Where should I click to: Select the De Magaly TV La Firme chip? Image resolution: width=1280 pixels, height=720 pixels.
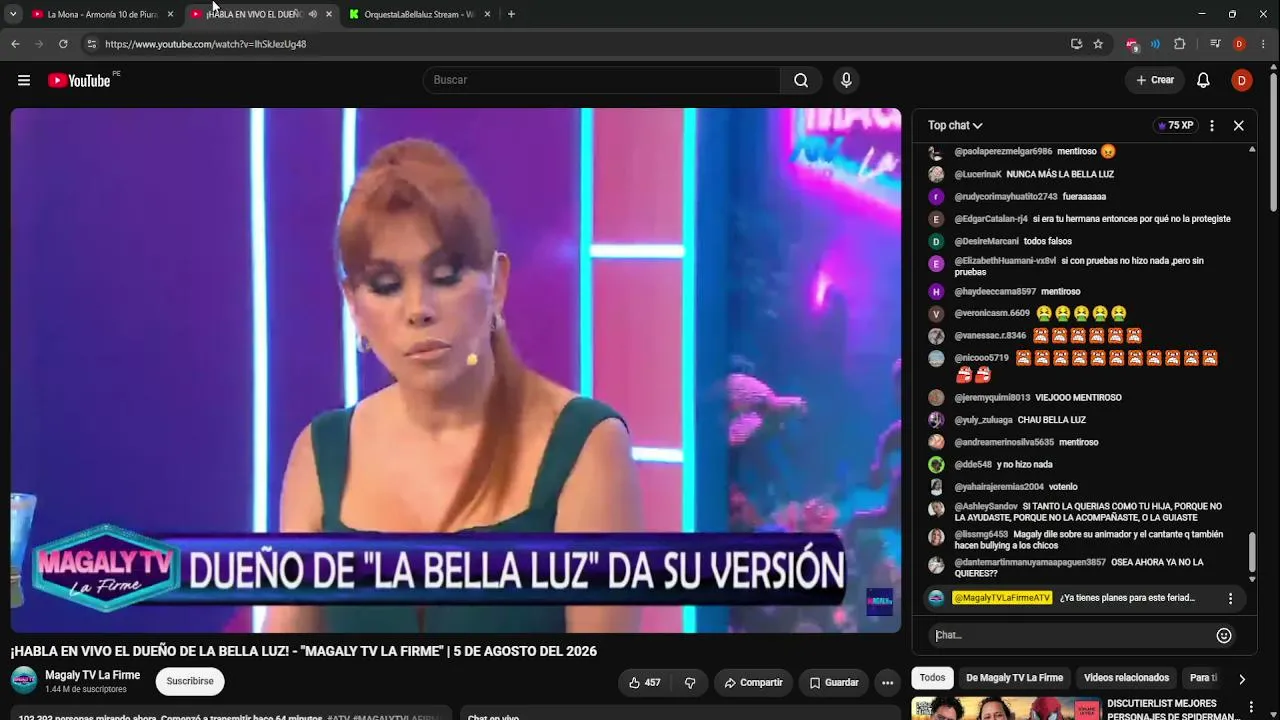click(1014, 678)
